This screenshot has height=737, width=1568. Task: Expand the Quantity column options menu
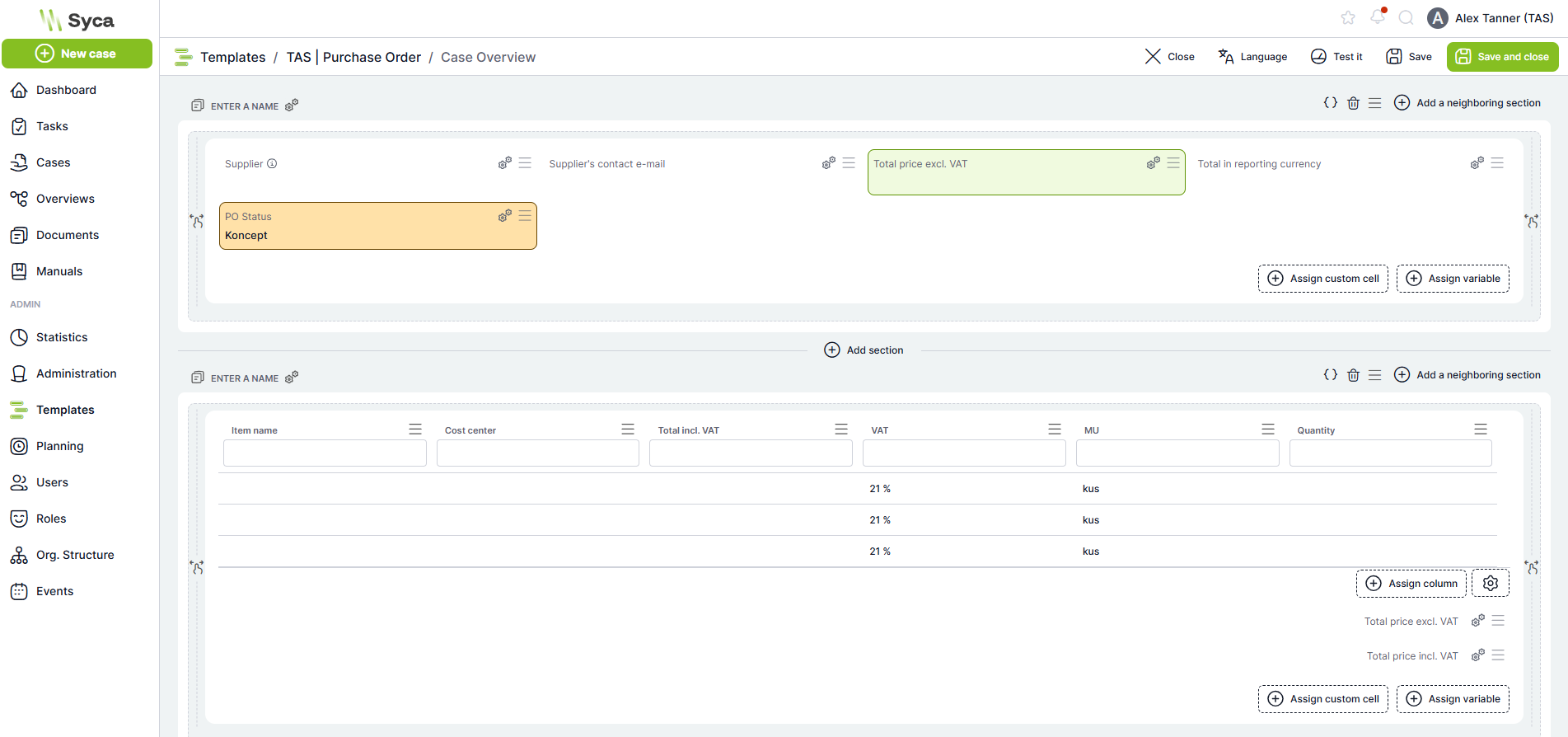(1481, 430)
